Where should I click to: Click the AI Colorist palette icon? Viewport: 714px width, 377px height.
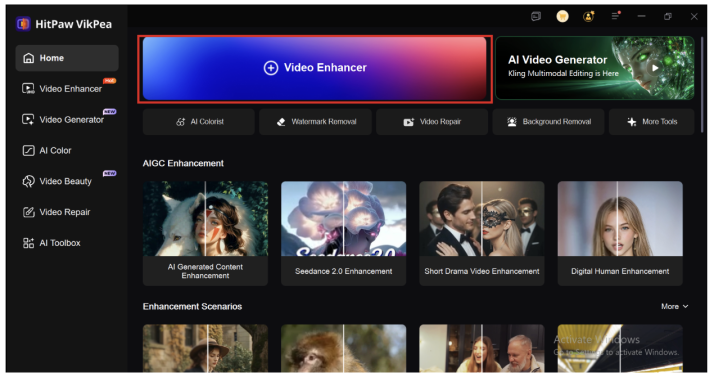click(181, 122)
